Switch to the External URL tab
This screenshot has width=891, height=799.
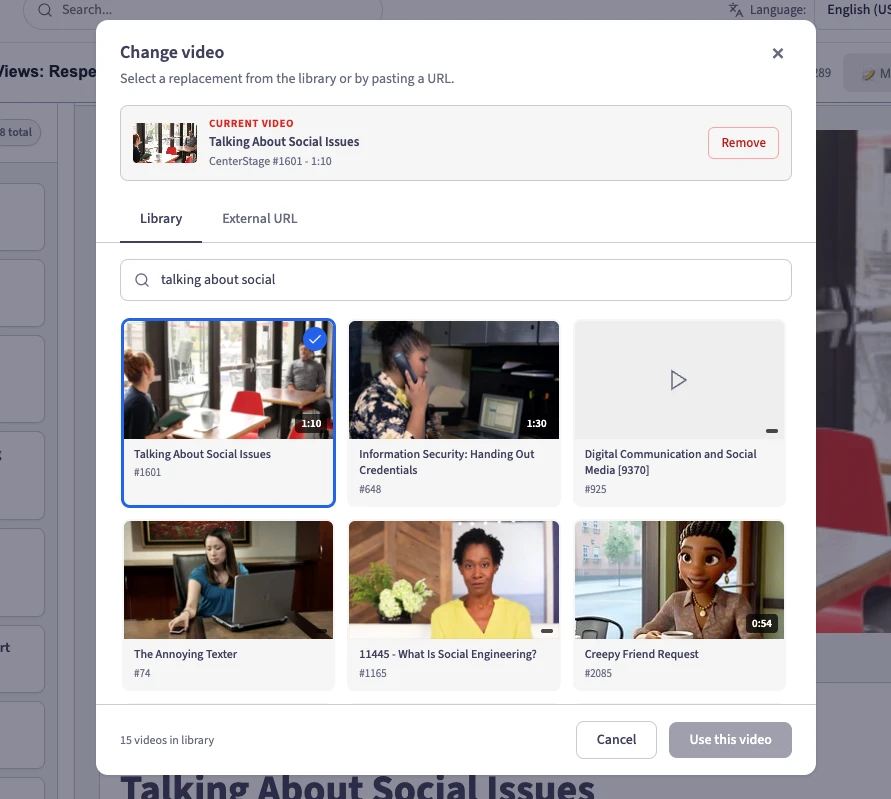pos(260,219)
